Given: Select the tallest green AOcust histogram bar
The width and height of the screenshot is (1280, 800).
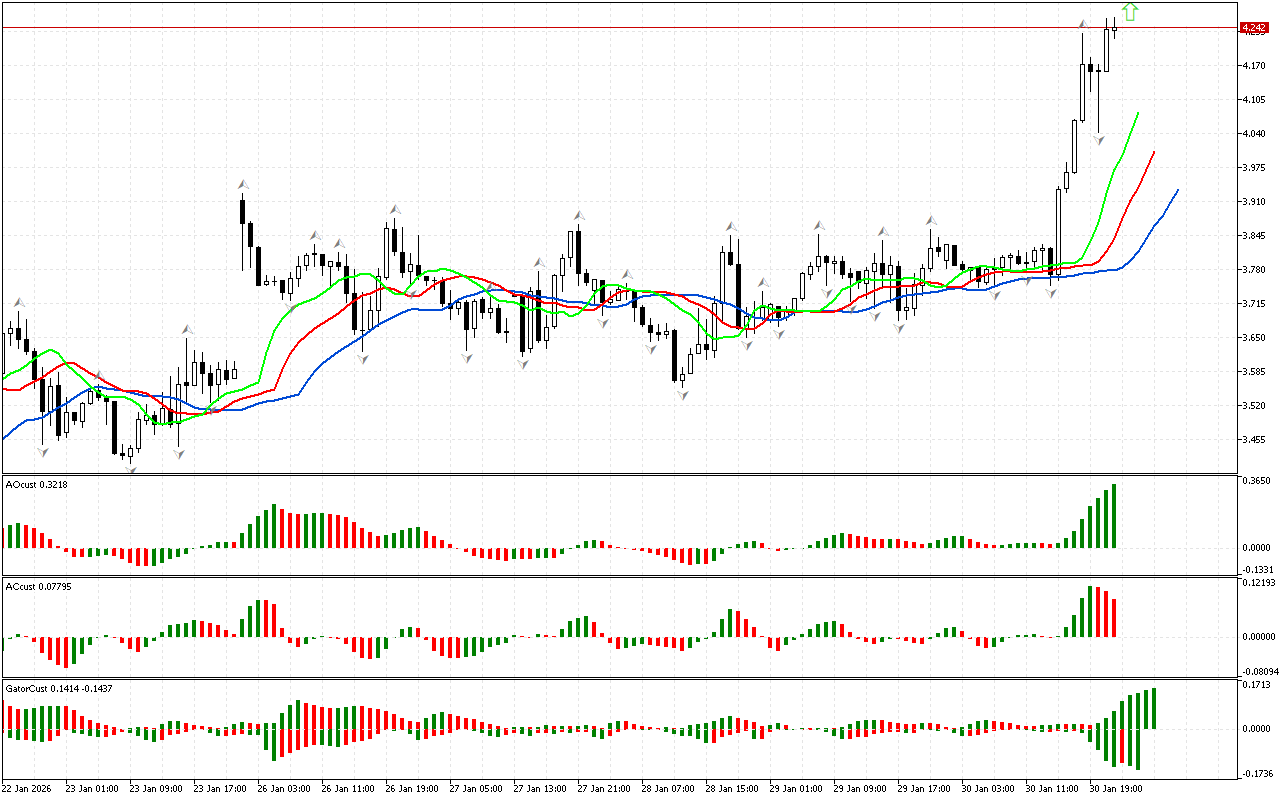Looking at the screenshot, I should [x=1113, y=516].
